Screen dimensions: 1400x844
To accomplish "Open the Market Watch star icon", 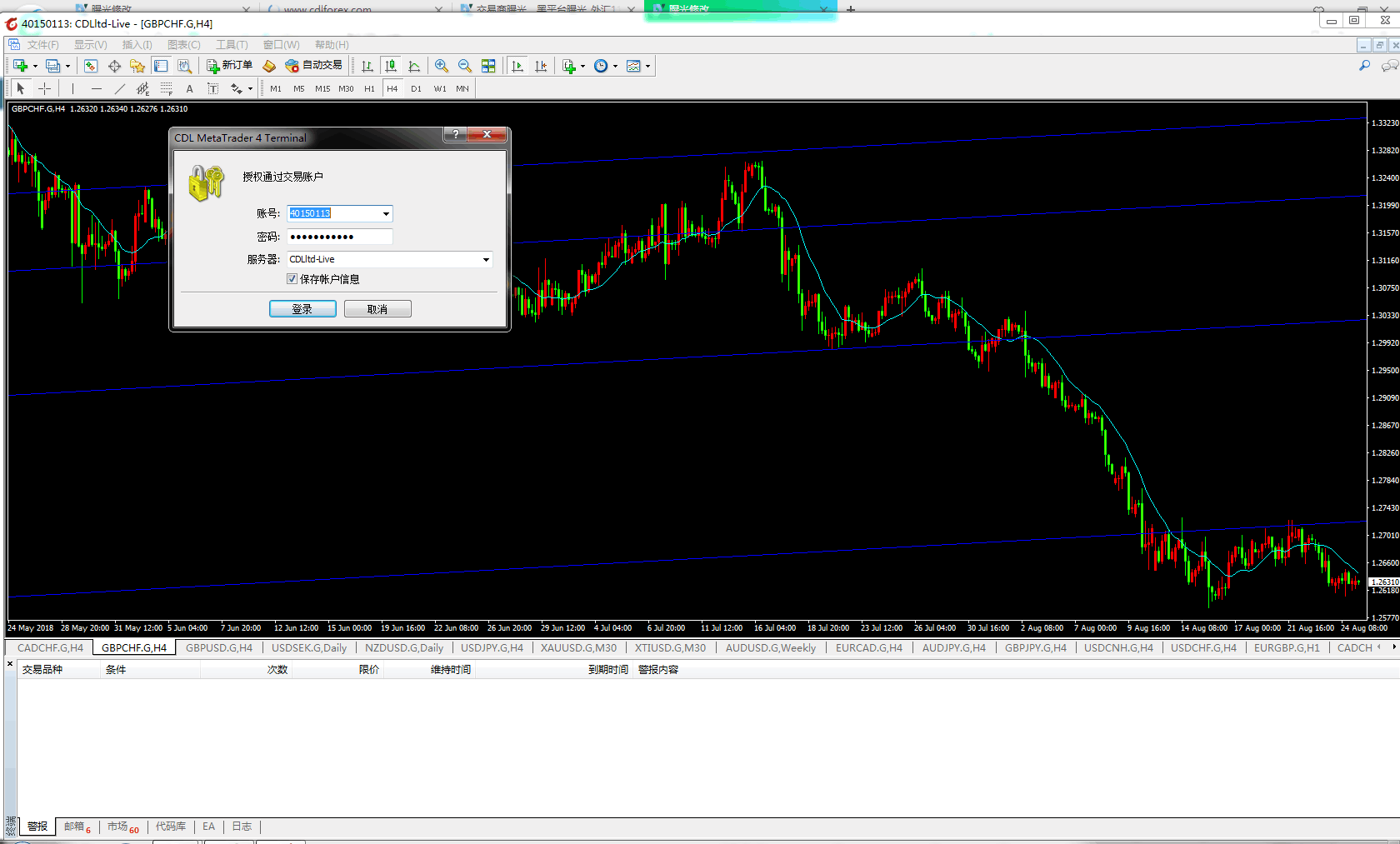I will click(137, 66).
